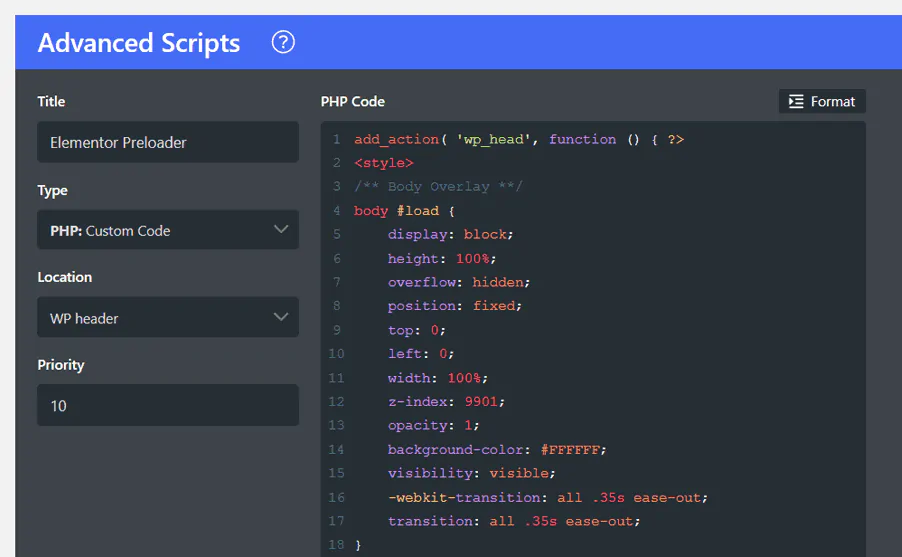Click the #FFFFFF background-color value
This screenshot has height=557, width=902.
573,450
